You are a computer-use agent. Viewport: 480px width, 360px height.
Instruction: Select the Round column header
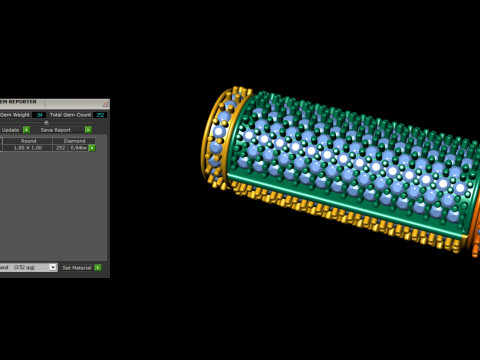28,141
